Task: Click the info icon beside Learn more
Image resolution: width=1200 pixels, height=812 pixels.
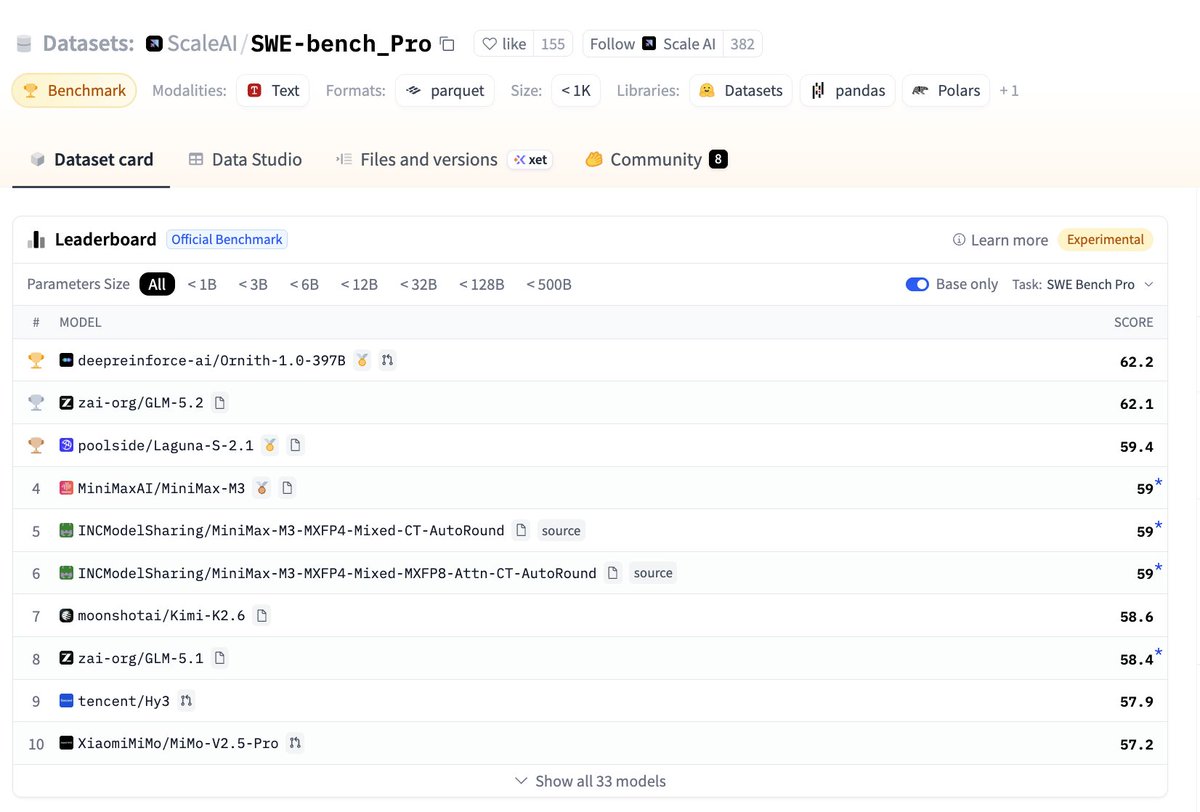Action: [959, 240]
